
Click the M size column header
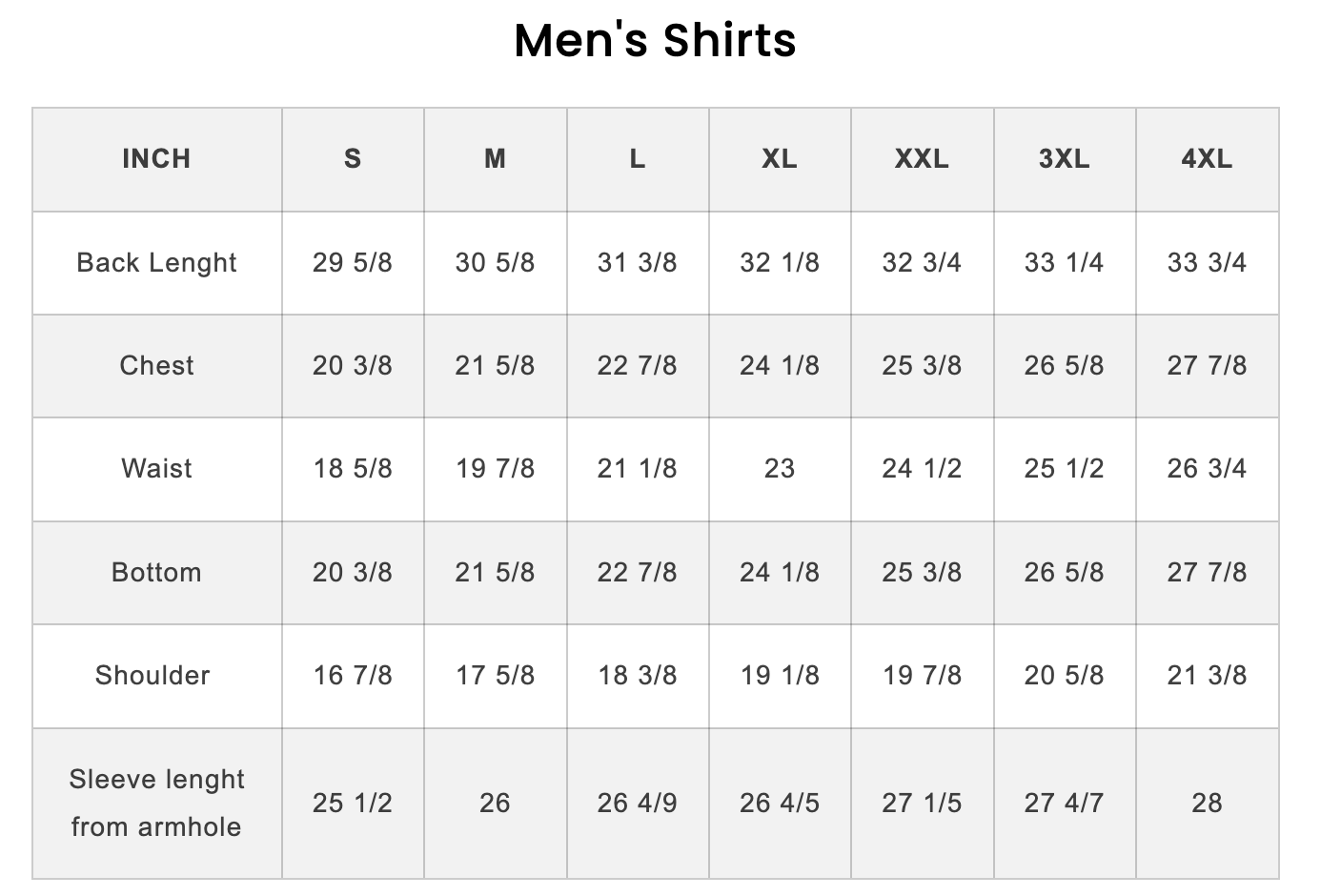495,158
